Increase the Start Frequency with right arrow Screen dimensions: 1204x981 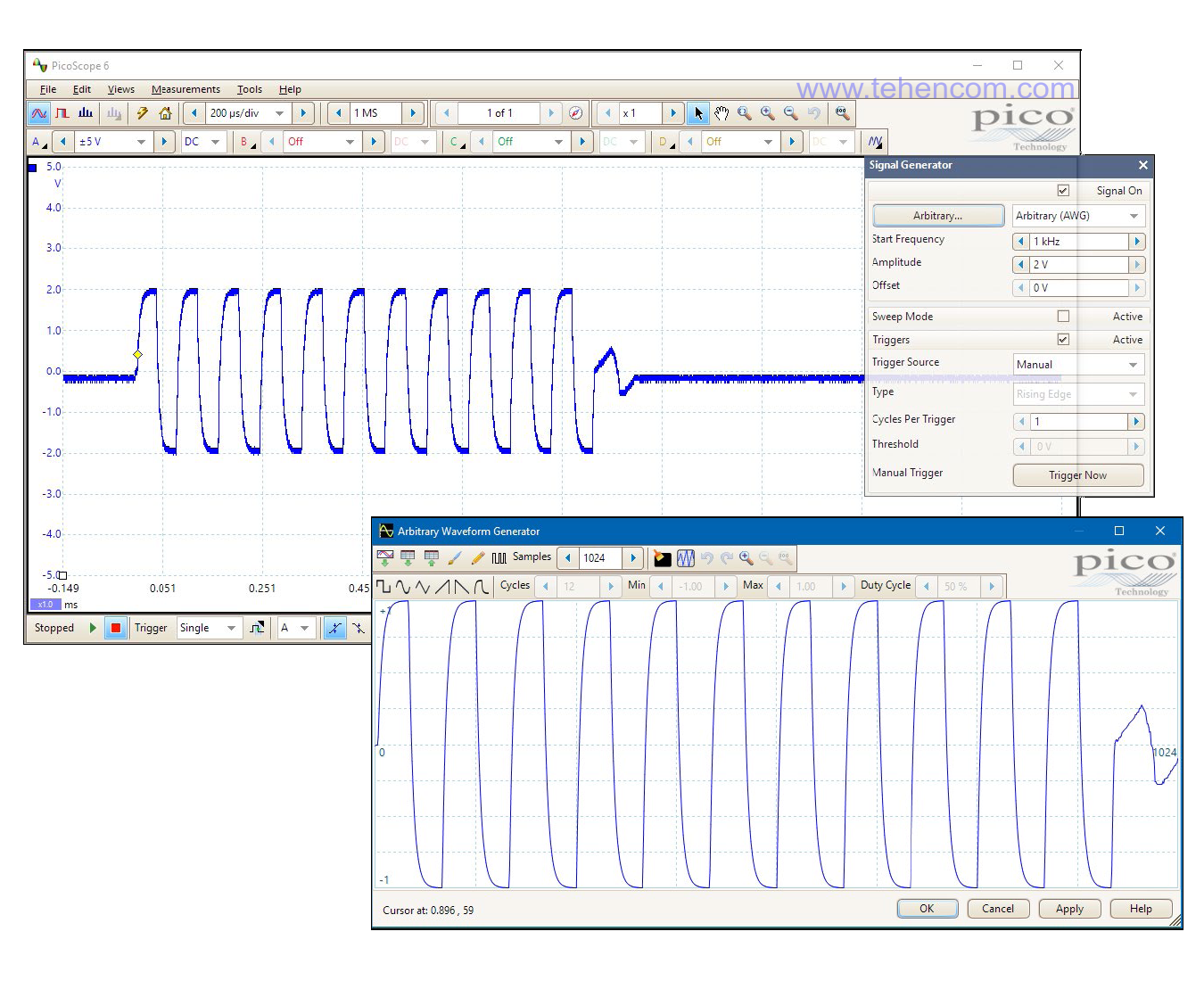pos(1136,242)
